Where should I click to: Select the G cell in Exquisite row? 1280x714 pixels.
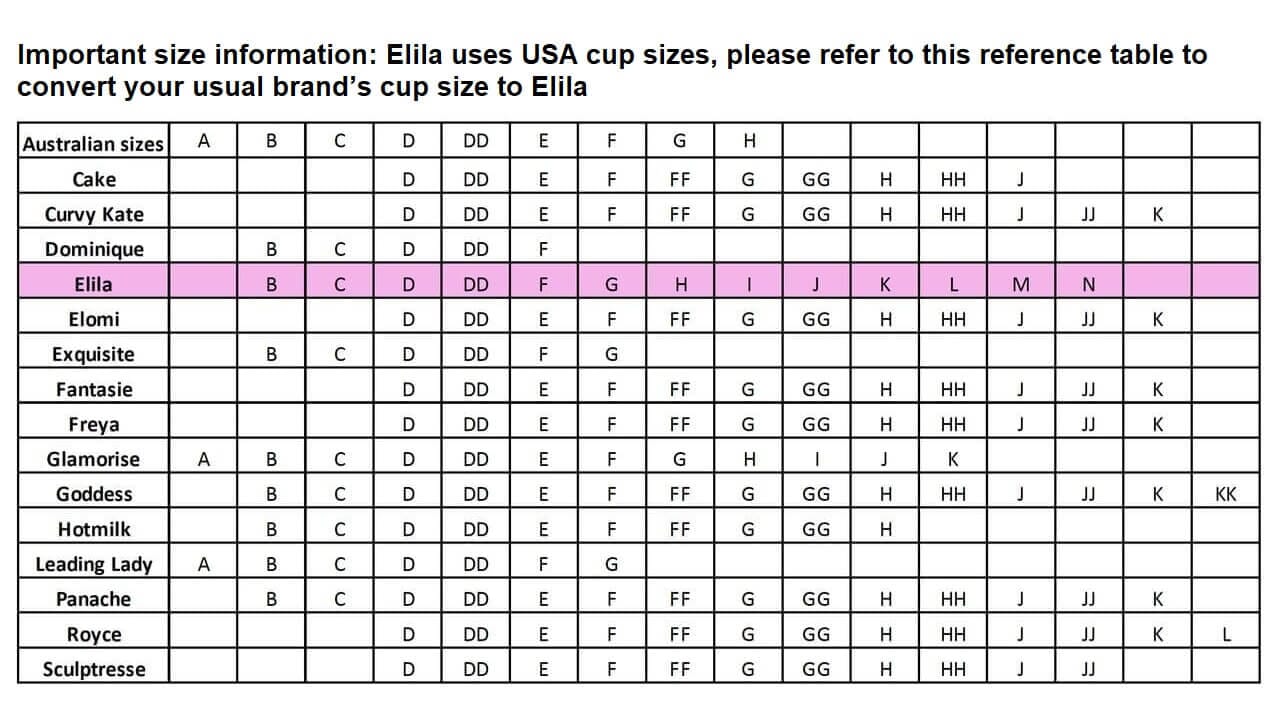(612, 354)
